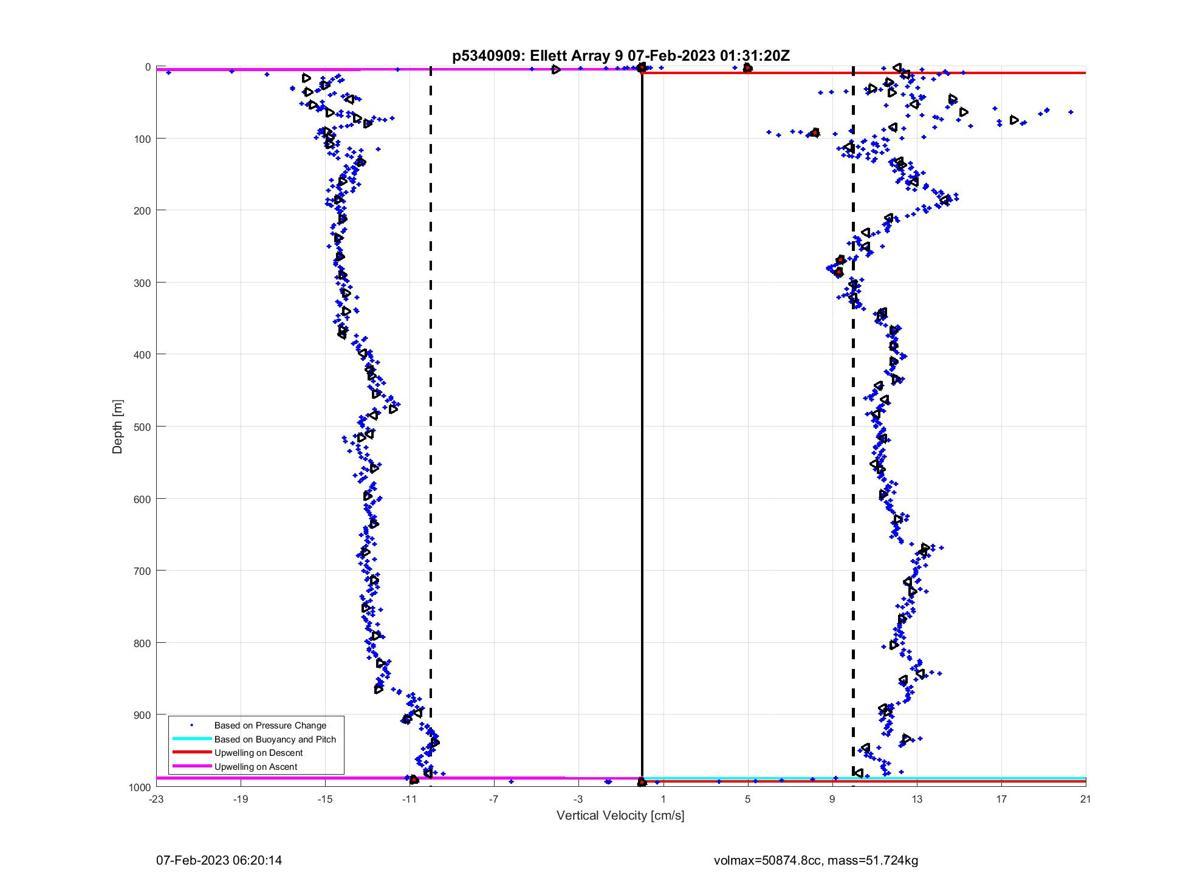
Task: Click the x-axis tick label 21
Action: [1086, 799]
